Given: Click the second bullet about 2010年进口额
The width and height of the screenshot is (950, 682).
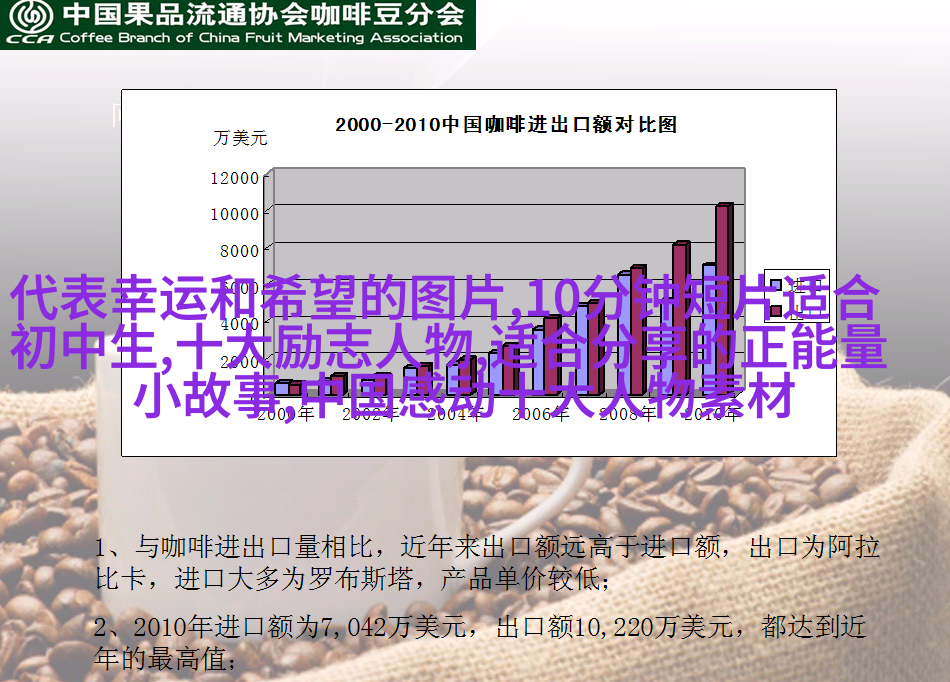Looking at the screenshot, I should click(x=480, y=643).
